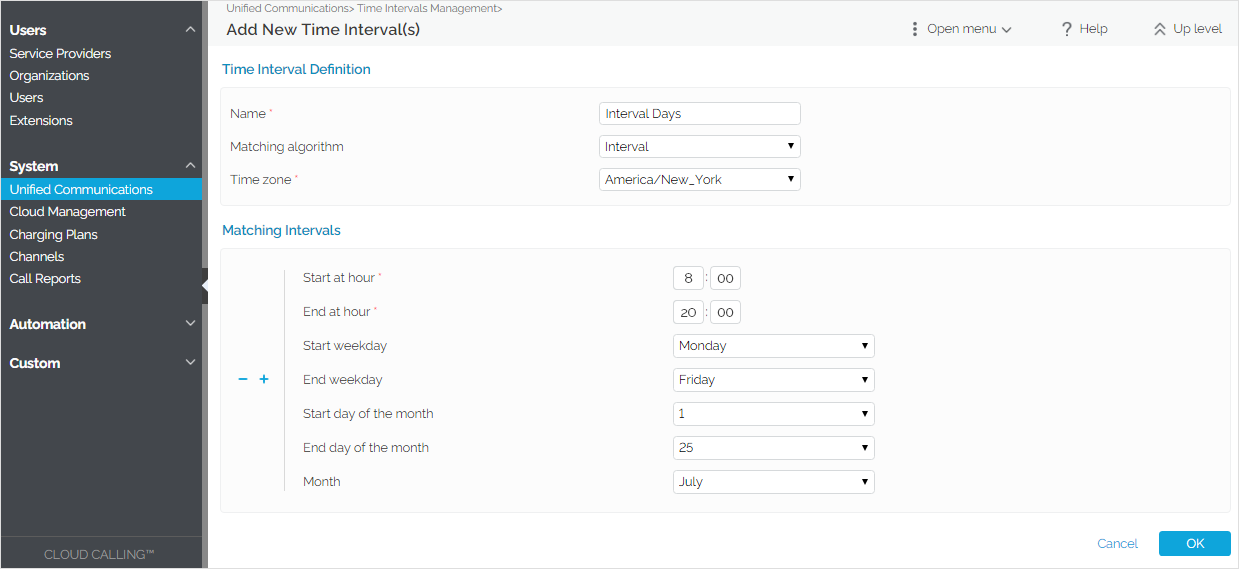
Task: Select Unified Communications in sidebar
Action: coord(101,189)
